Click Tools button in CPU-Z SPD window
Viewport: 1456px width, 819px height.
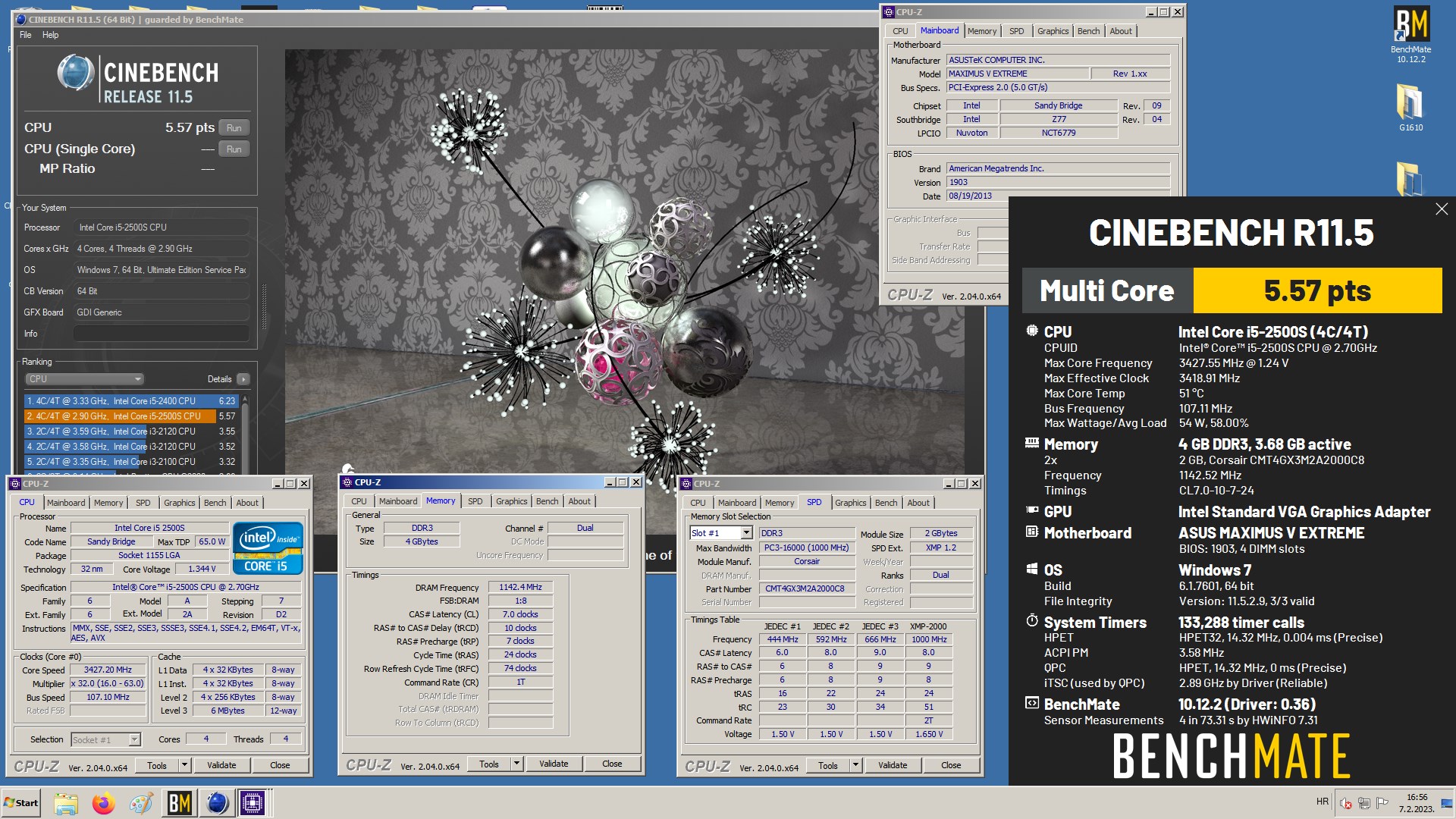(x=828, y=765)
